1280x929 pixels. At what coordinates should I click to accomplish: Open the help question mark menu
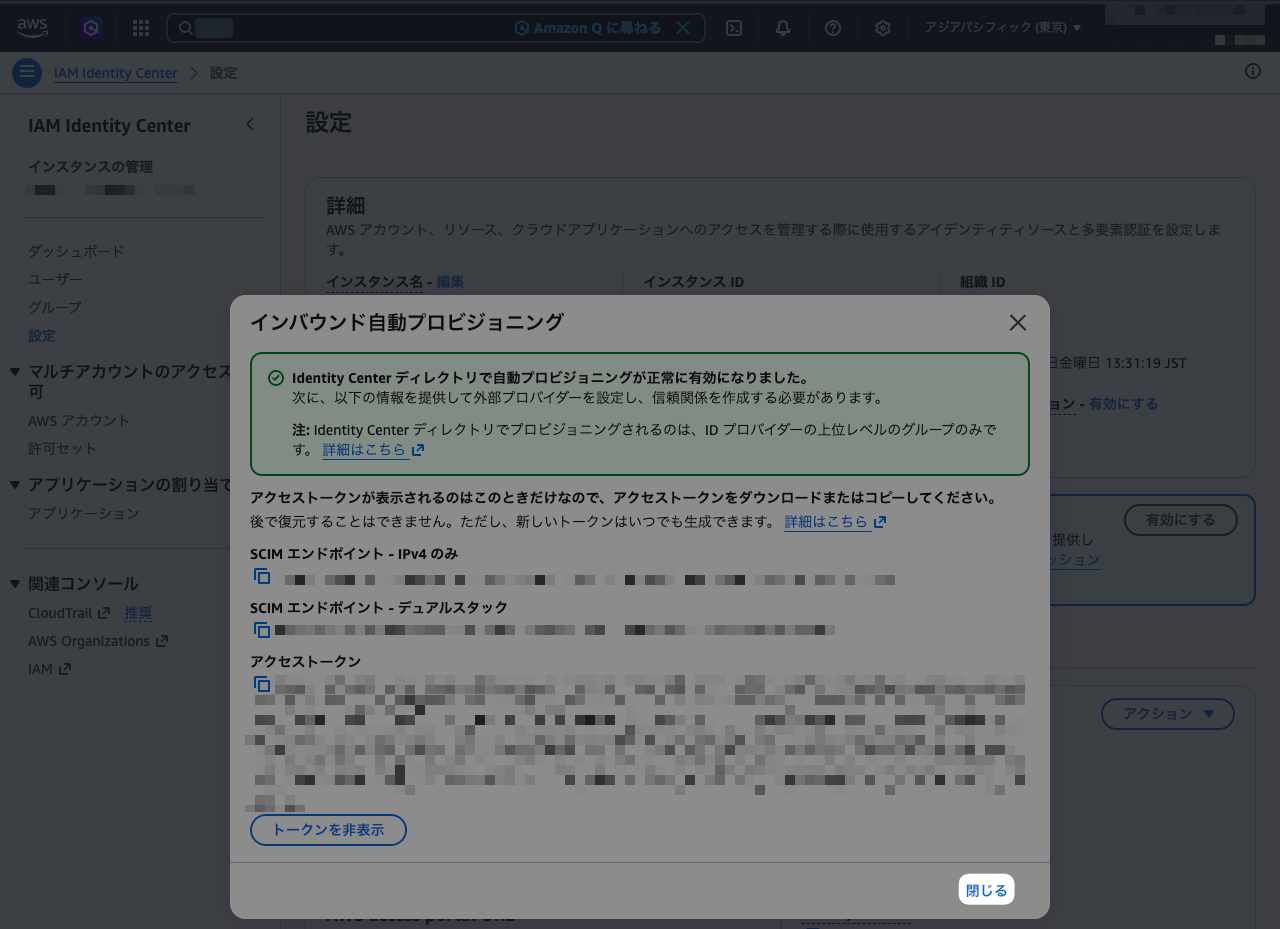pos(833,28)
